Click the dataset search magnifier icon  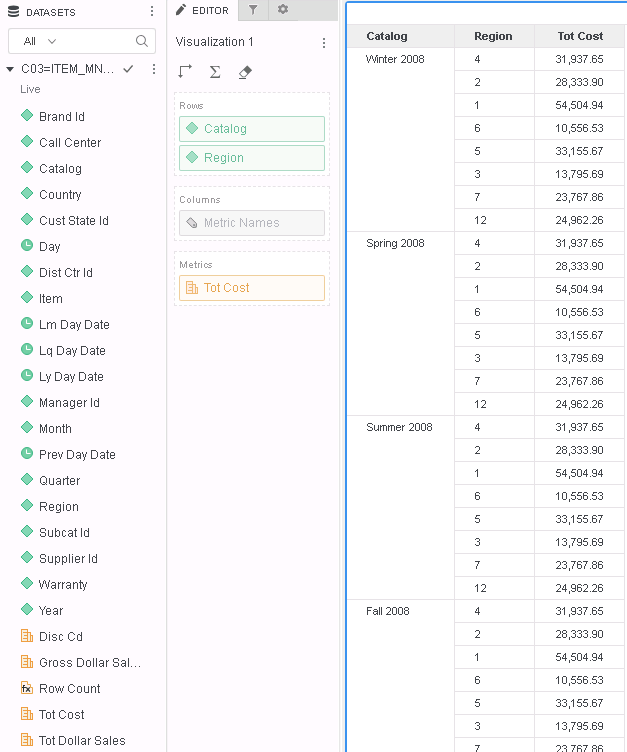pos(142,41)
